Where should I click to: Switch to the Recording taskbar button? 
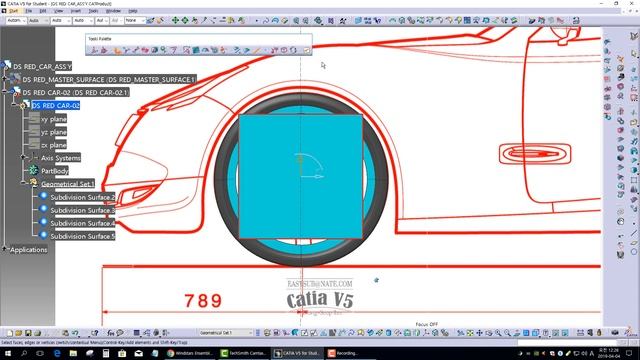[x=351, y=353]
